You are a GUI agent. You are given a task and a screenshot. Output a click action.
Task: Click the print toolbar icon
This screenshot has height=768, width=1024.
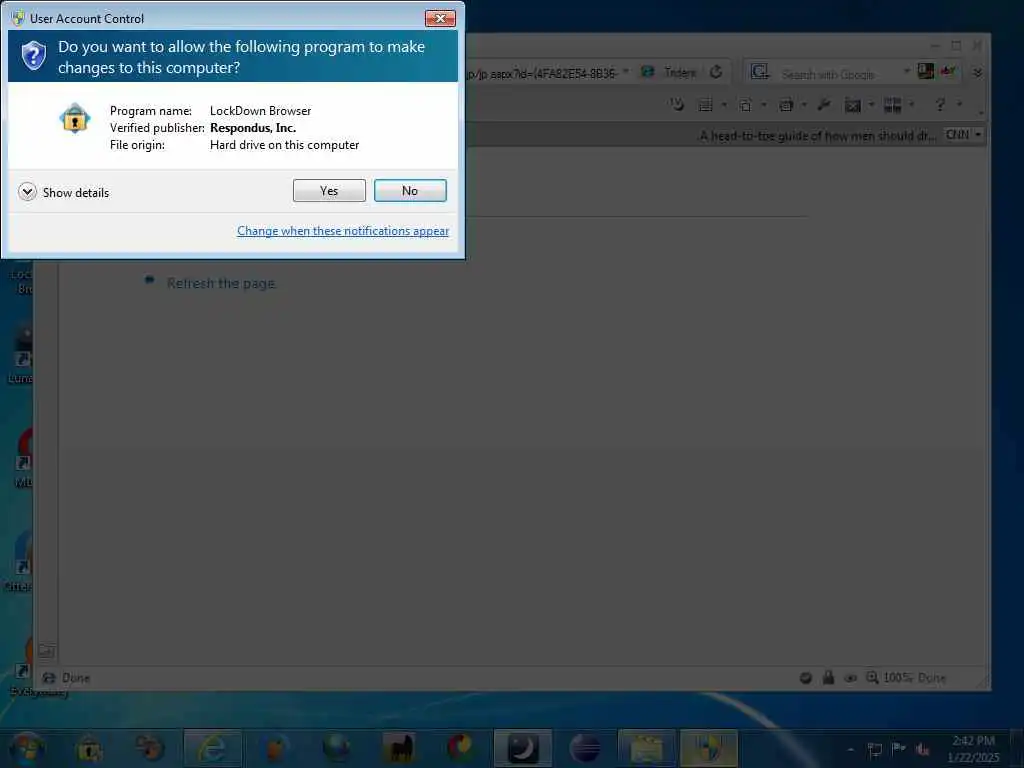786,104
